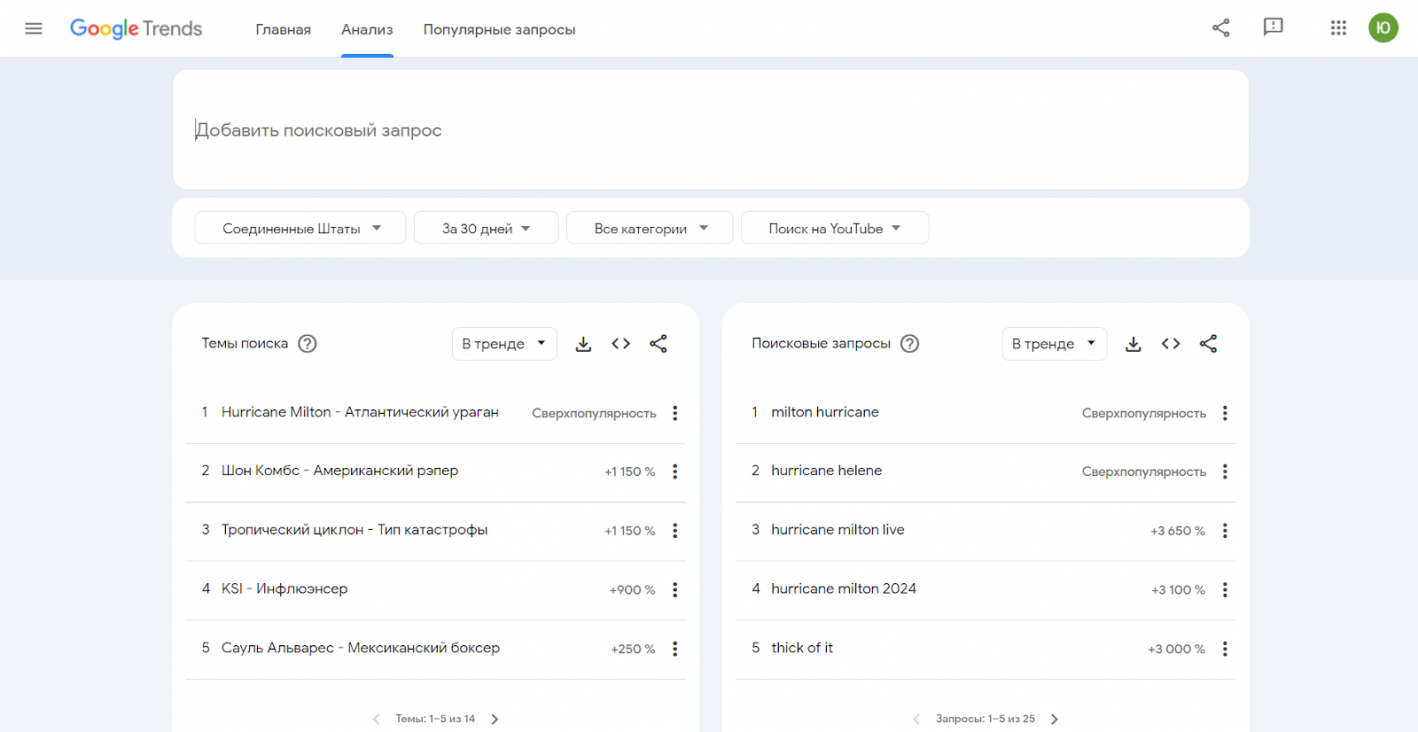Click the share icon in header
This screenshot has height=732, width=1418.
pyautogui.click(x=1221, y=28)
